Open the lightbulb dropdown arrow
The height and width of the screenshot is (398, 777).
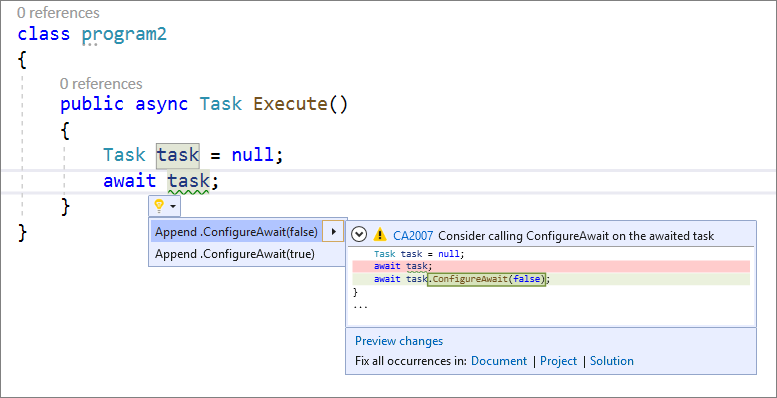tap(172, 206)
